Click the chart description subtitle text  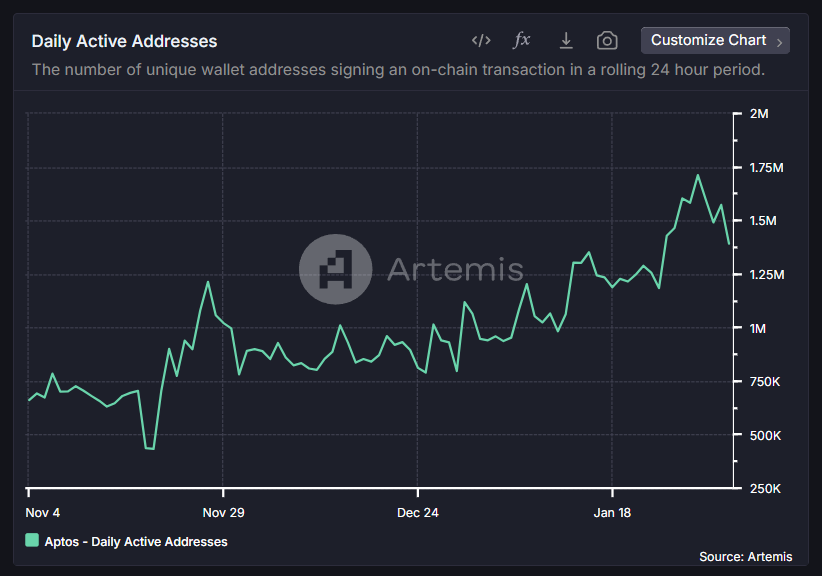pos(398,70)
